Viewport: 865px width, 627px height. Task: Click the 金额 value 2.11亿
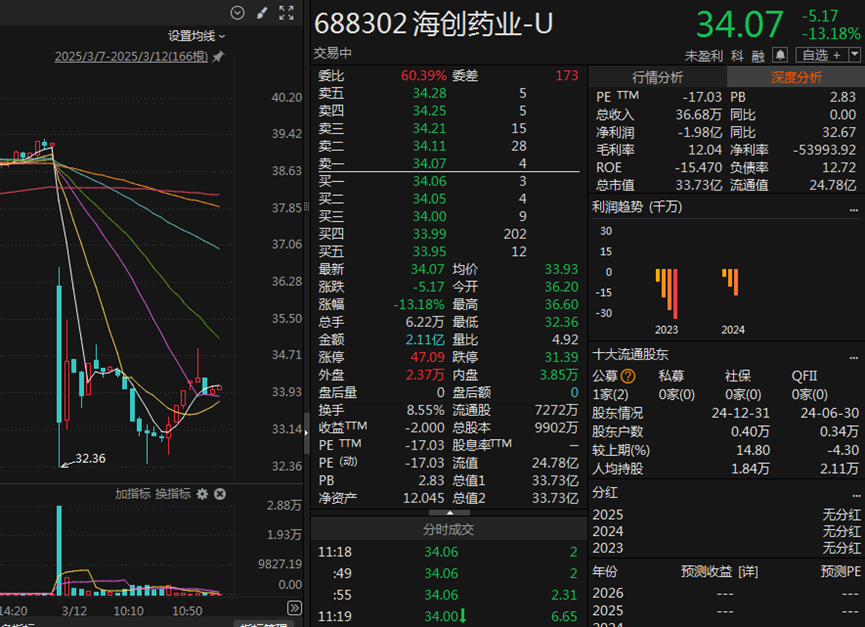click(425, 340)
